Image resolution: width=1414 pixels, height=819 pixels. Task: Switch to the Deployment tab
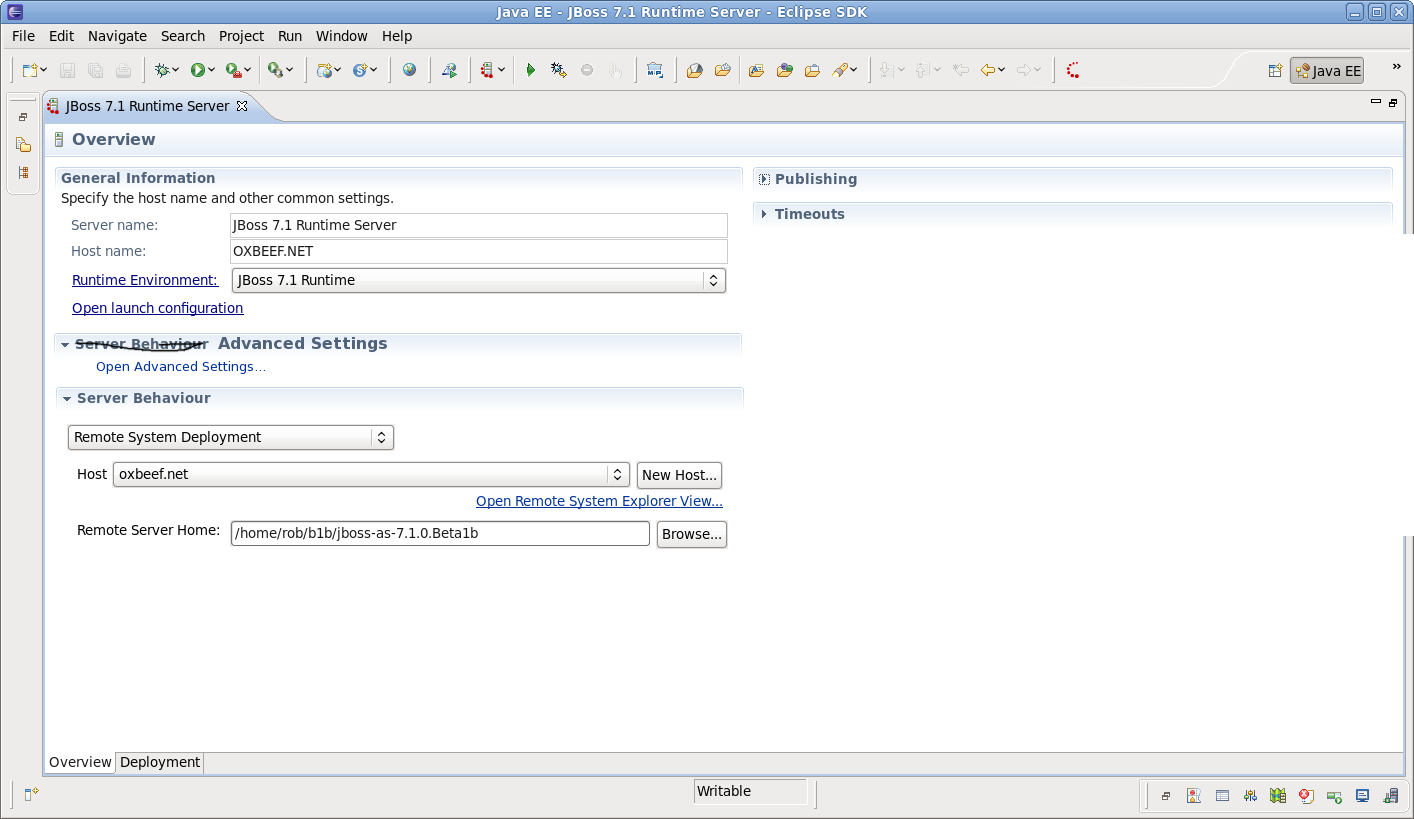coord(160,762)
